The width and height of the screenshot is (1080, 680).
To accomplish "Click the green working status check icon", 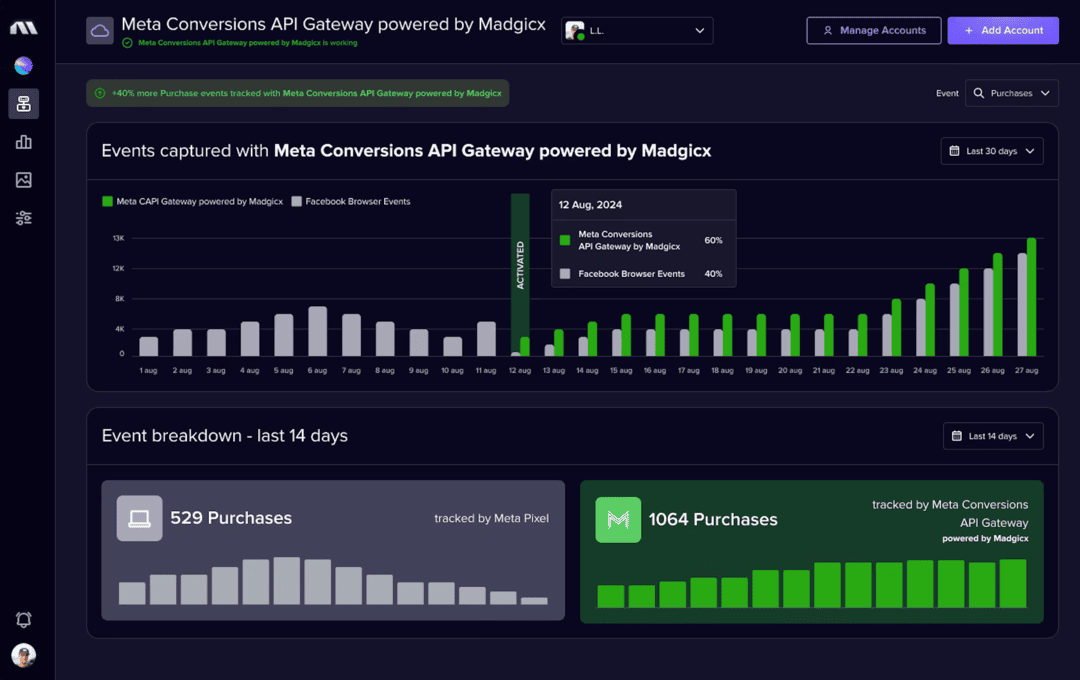I will tap(127, 43).
